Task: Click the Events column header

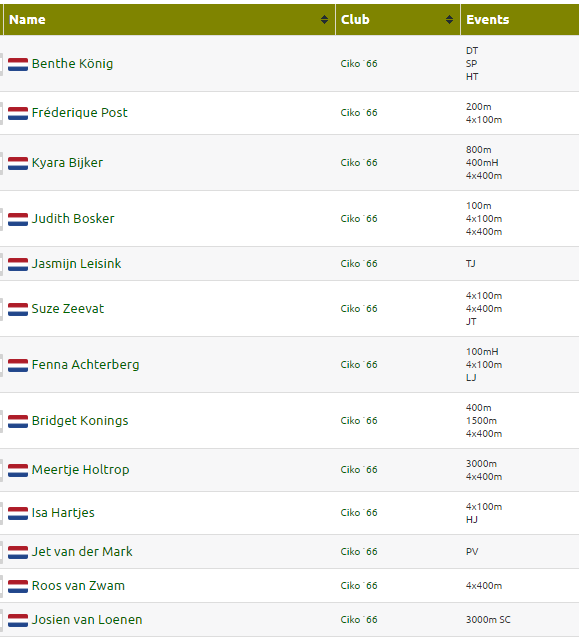Action: 488,20
